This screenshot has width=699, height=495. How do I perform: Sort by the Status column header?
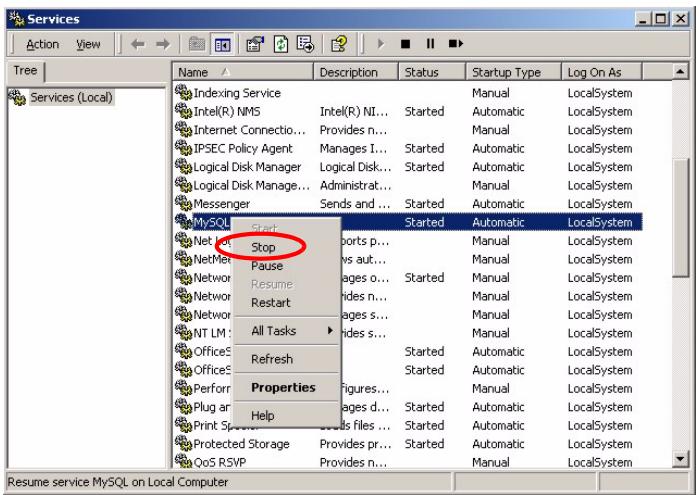pyautogui.click(x=432, y=72)
